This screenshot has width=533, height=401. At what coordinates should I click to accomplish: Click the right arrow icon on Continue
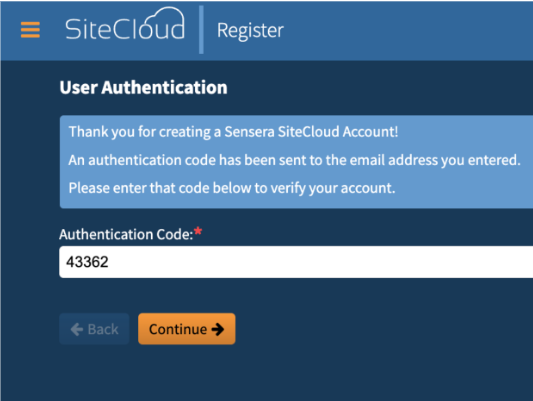coord(218,329)
